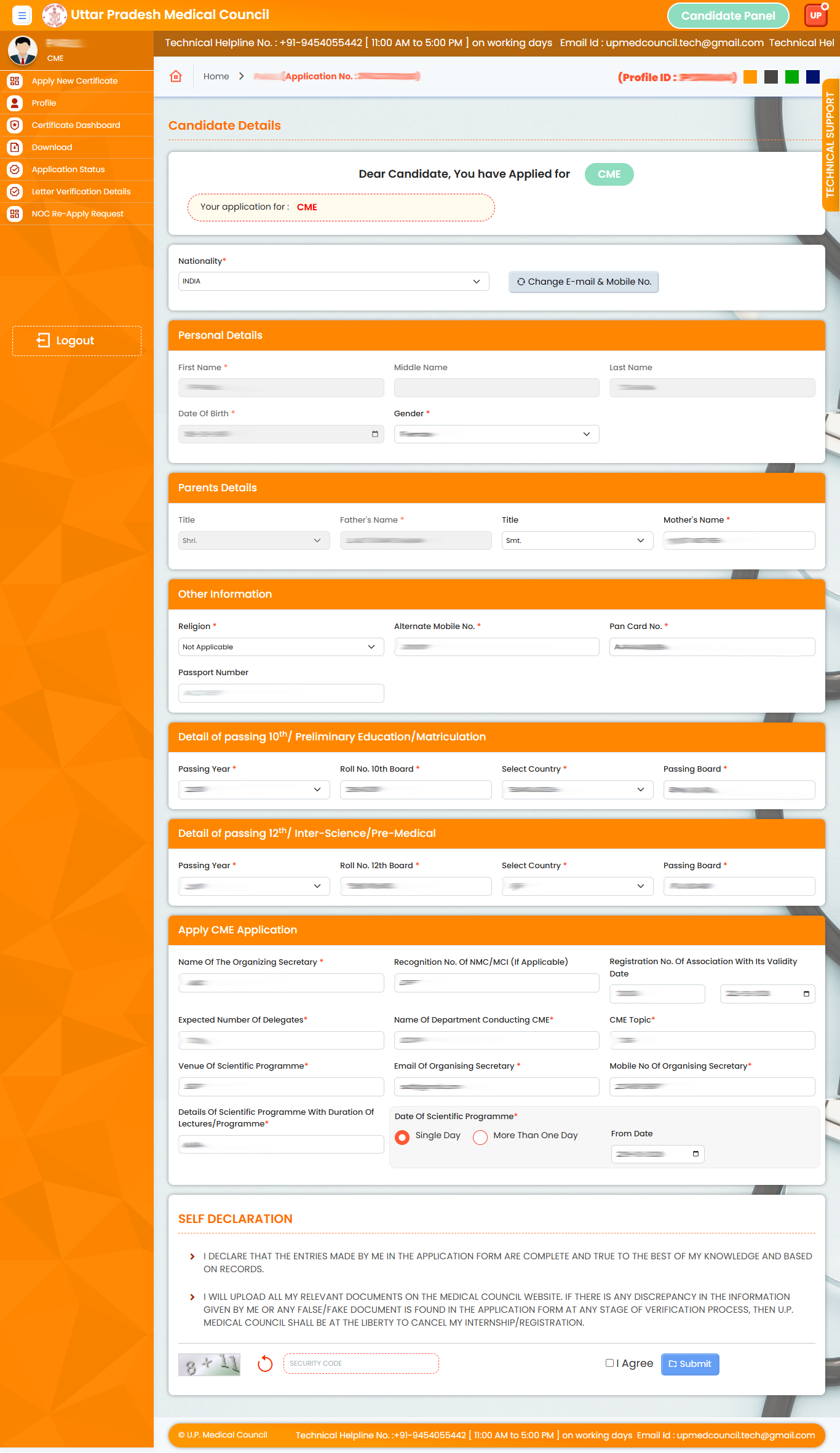Click the home icon in breadcrumb
Screen dimensions: 840x1453
[176, 76]
